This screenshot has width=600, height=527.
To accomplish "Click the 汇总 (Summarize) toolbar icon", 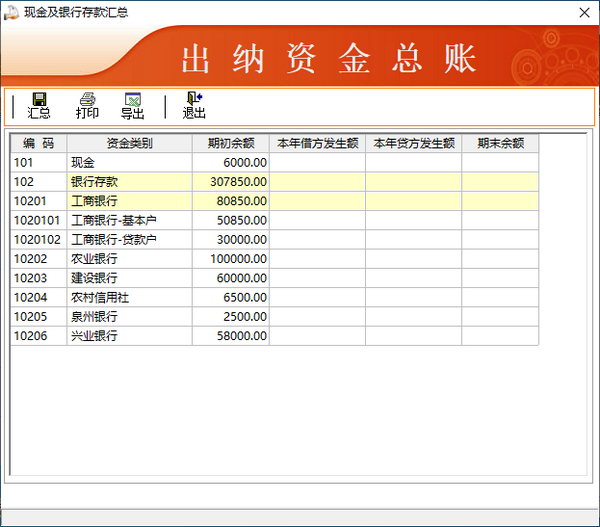I will coord(39,105).
